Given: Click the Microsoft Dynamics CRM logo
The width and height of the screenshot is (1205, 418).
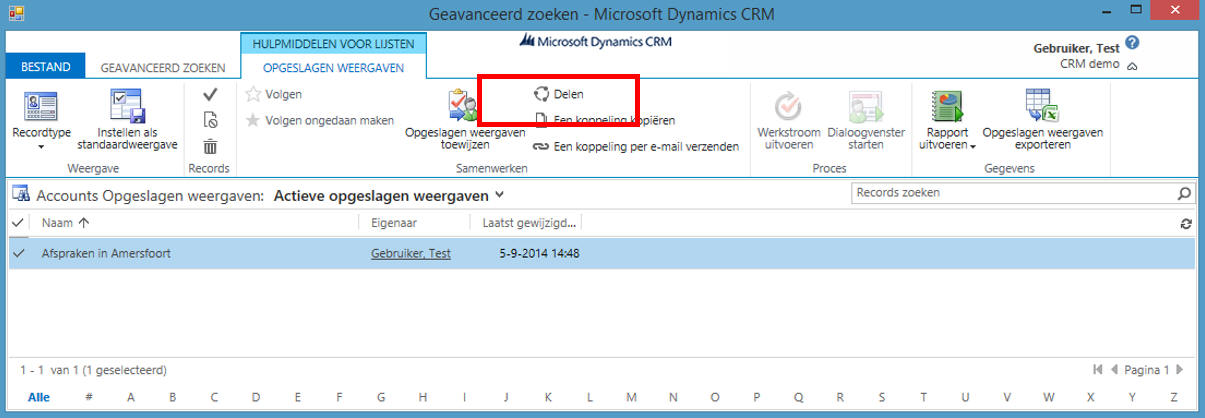Looking at the screenshot, I should click(595, 41).
